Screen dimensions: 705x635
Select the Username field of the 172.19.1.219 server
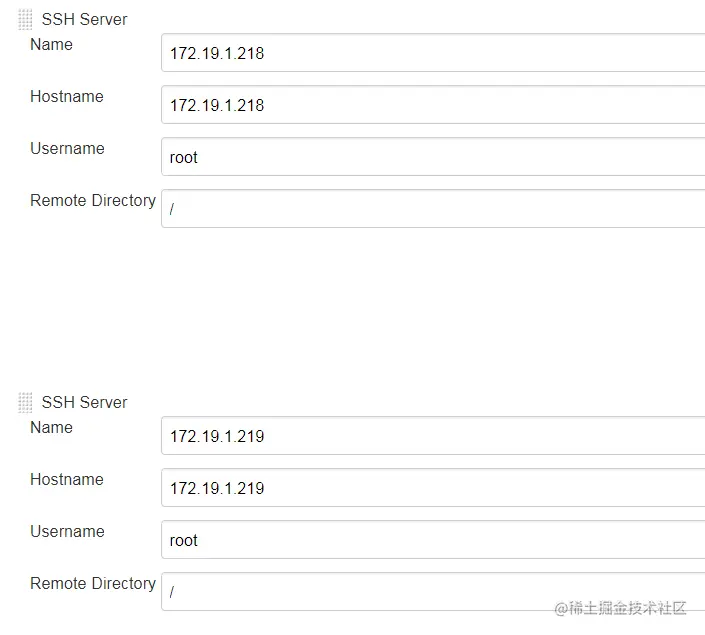tap(432, 540)
